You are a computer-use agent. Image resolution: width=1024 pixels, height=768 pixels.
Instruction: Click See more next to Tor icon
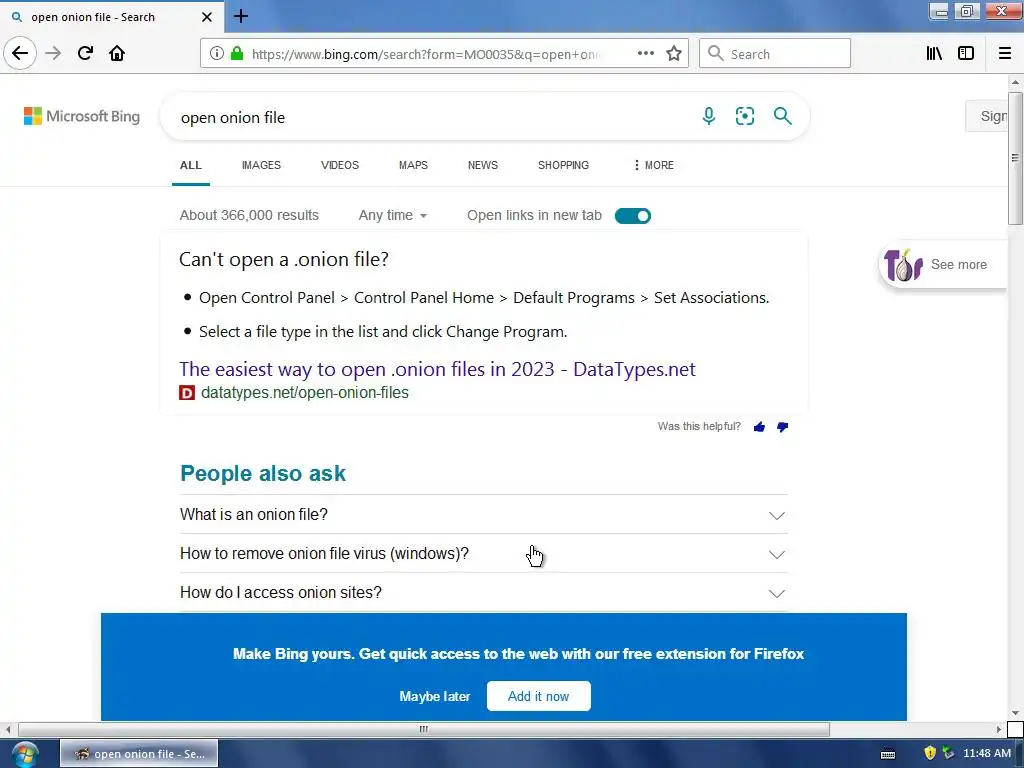coord(959,264)
